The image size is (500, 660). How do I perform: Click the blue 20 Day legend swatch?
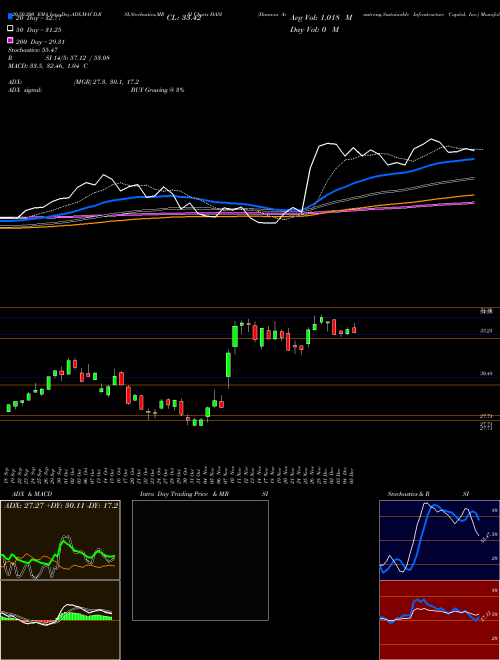(x=10, y=17)
